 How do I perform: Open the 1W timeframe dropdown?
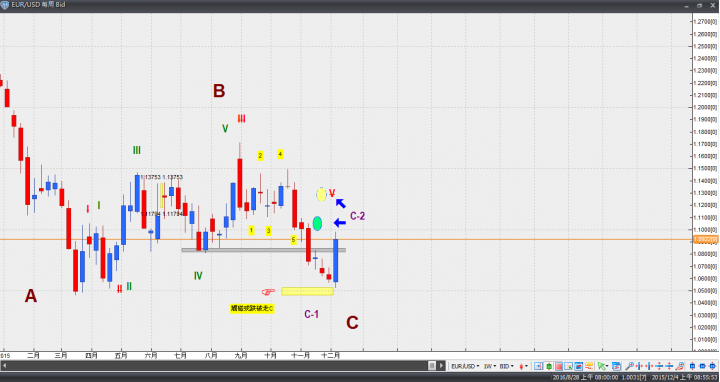coord(490,366)
